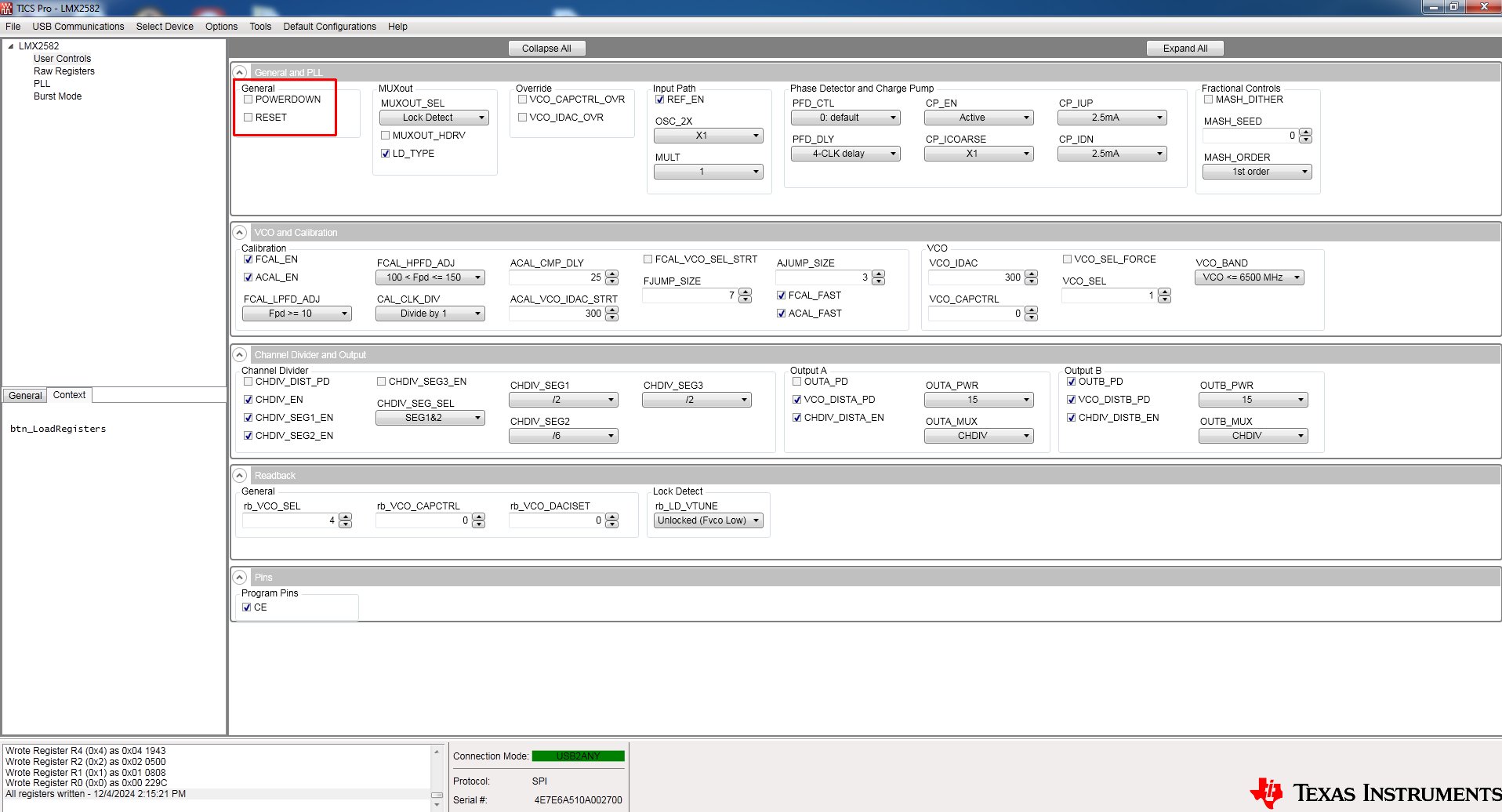Open PFD_CTL dropdown

tap(846, 118)
